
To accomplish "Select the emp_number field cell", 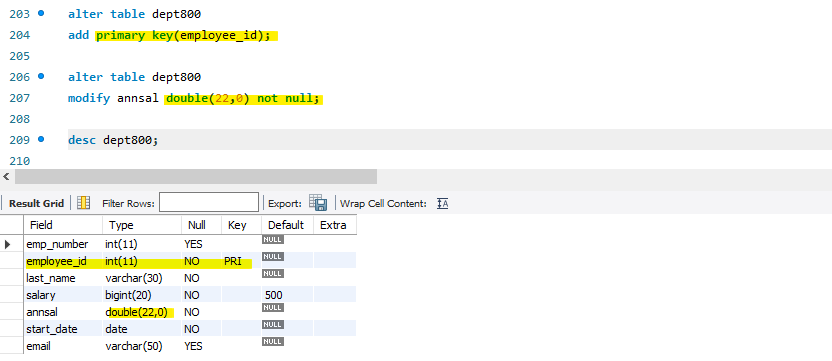I will (x=63, y=244).
